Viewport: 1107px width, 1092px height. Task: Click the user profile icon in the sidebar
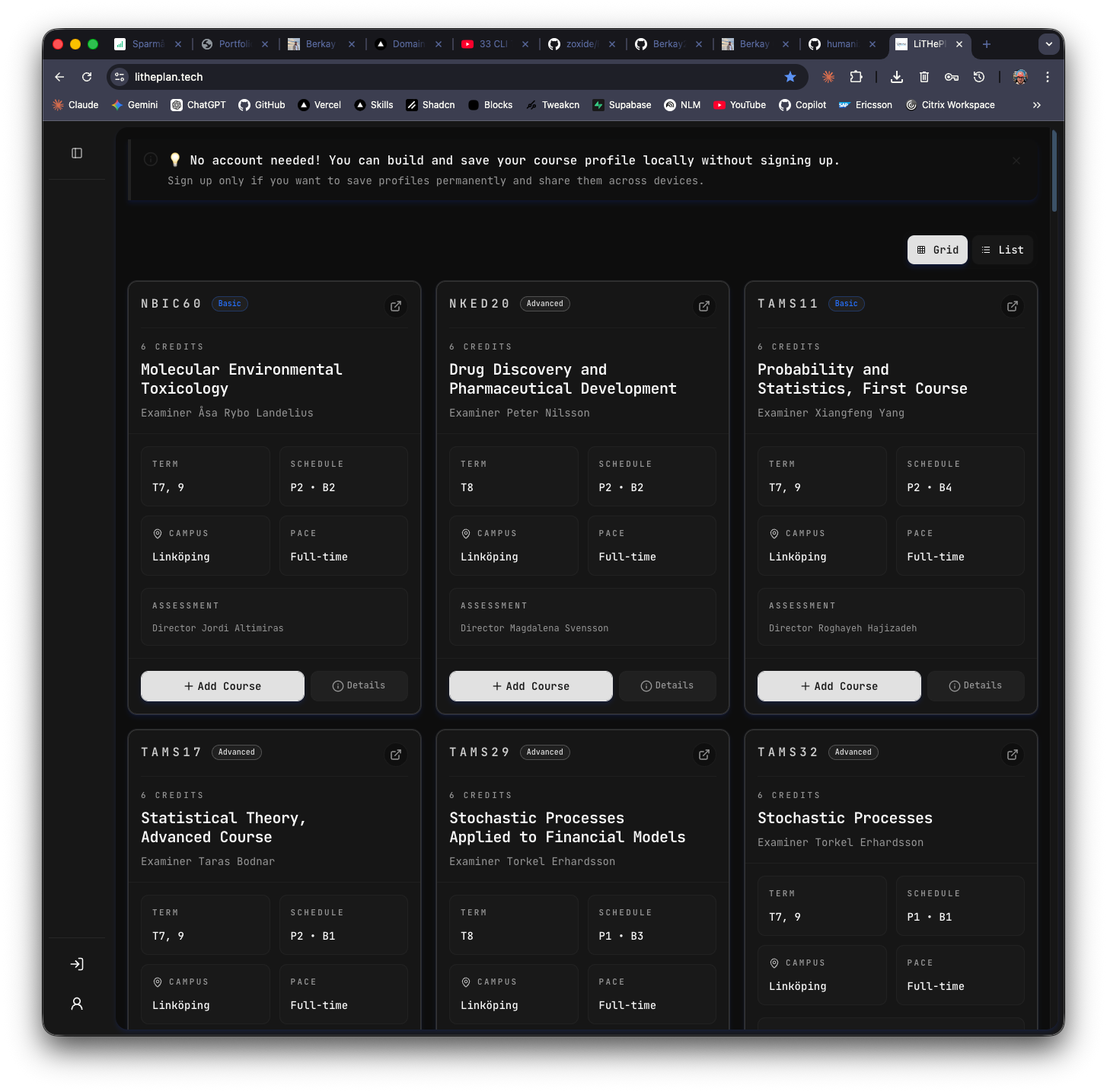[76, 1004]
